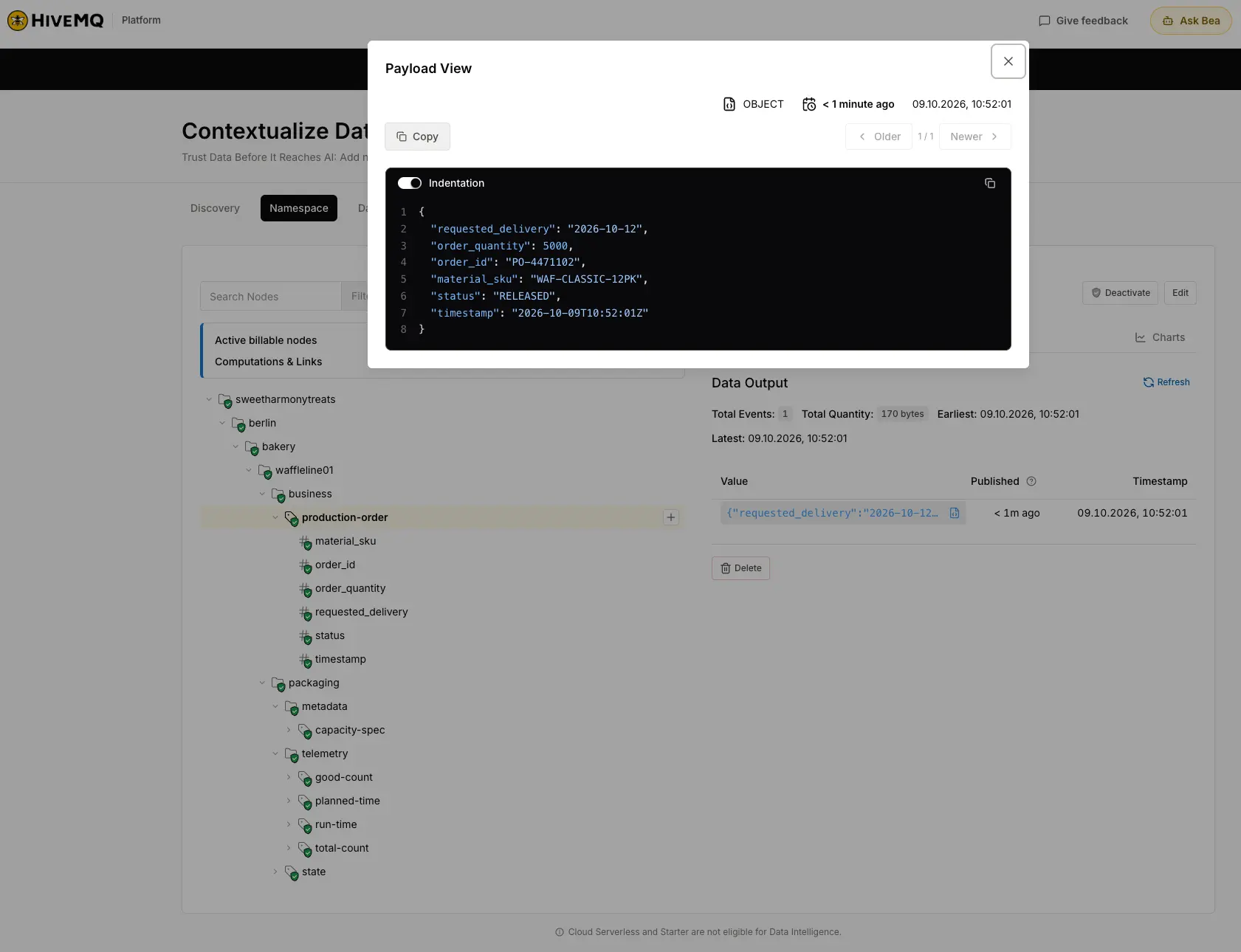Click the telemetry folder icon
The image size is (1241, 952).
(x=292, y=755)
